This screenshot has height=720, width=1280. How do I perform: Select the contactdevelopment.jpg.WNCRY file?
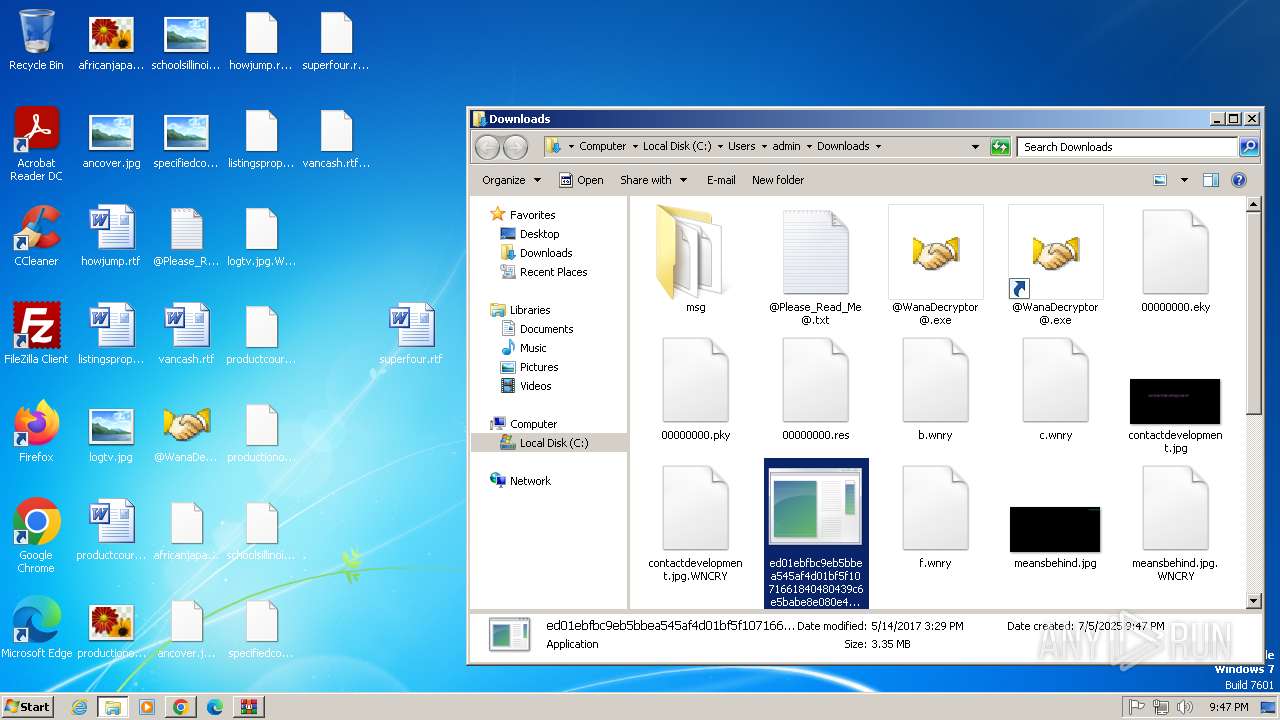(x=696, y=522)
